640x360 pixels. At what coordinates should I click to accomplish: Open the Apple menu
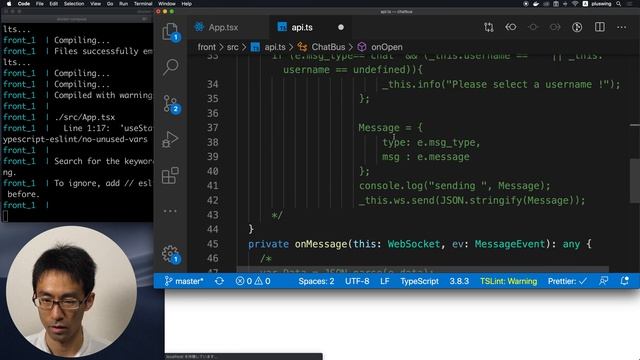[x=9, y=4]
